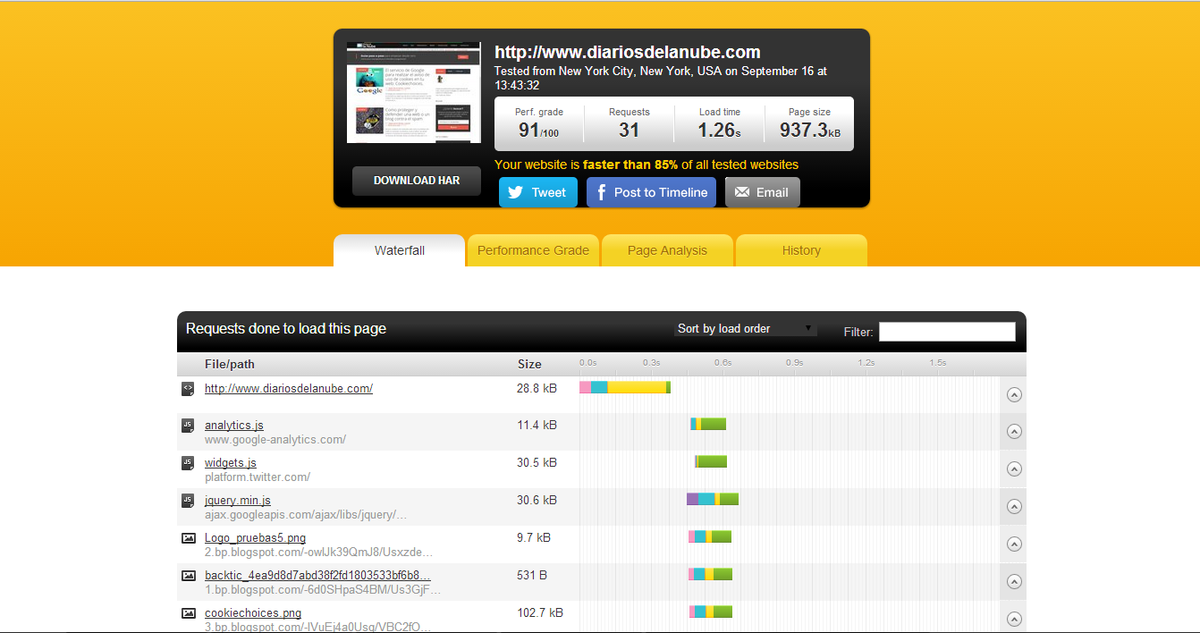The width and height of the screenshot is (1200, 633).
Task: Click the website screenshot thumbnail
Action: (414, 92)
